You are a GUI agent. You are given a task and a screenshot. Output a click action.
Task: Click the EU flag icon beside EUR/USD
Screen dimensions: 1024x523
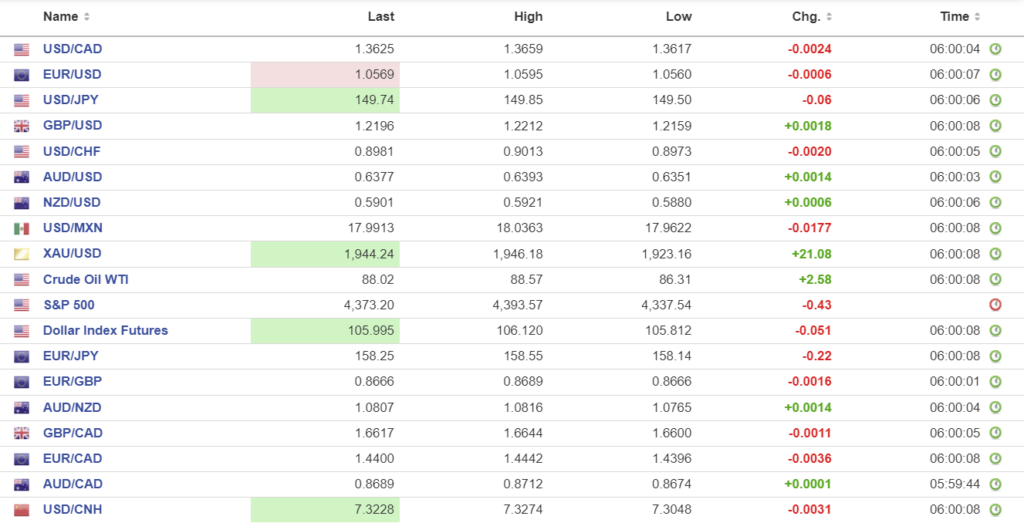21,75
